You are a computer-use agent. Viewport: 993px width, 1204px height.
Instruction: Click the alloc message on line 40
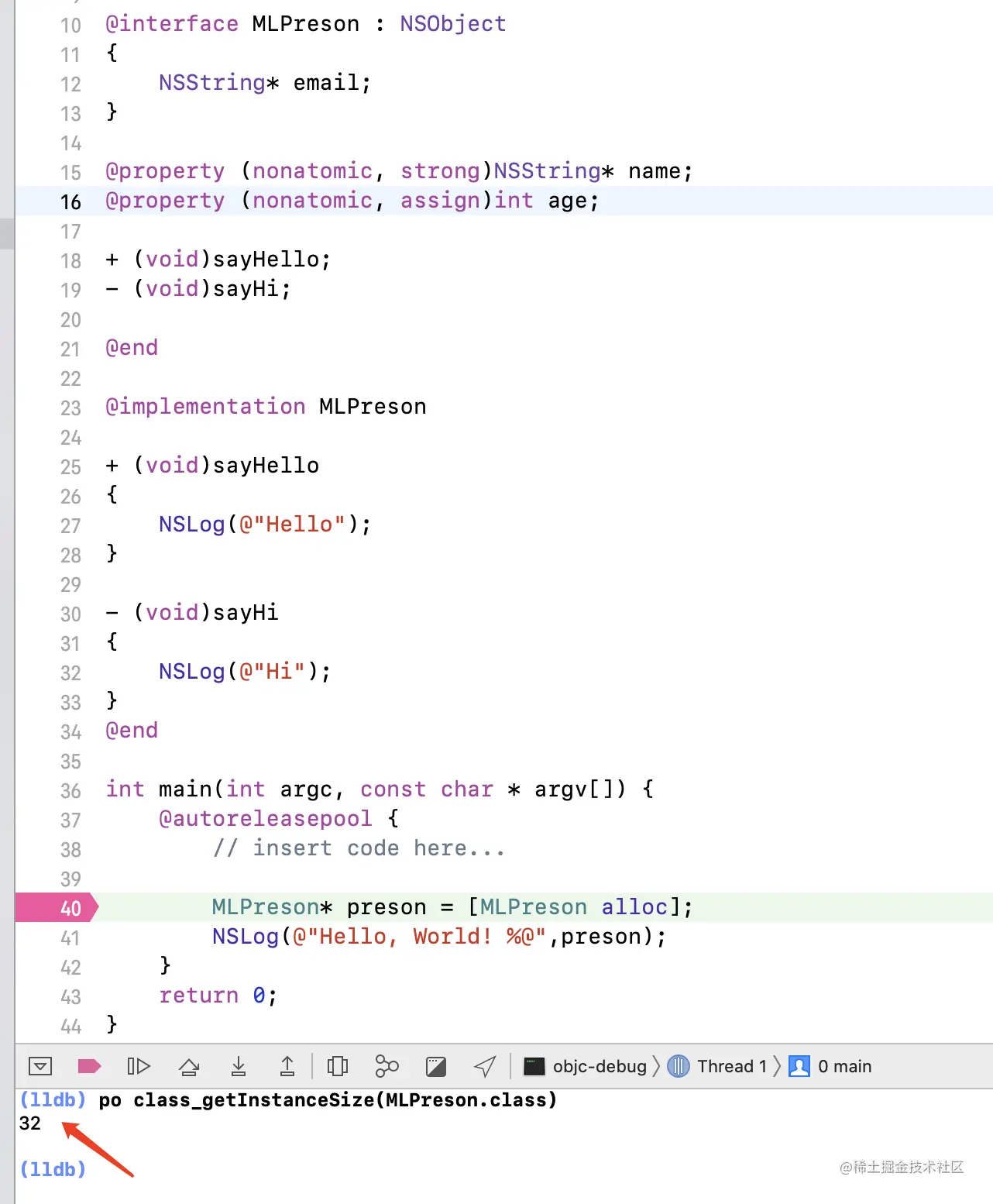coord(634,906)
